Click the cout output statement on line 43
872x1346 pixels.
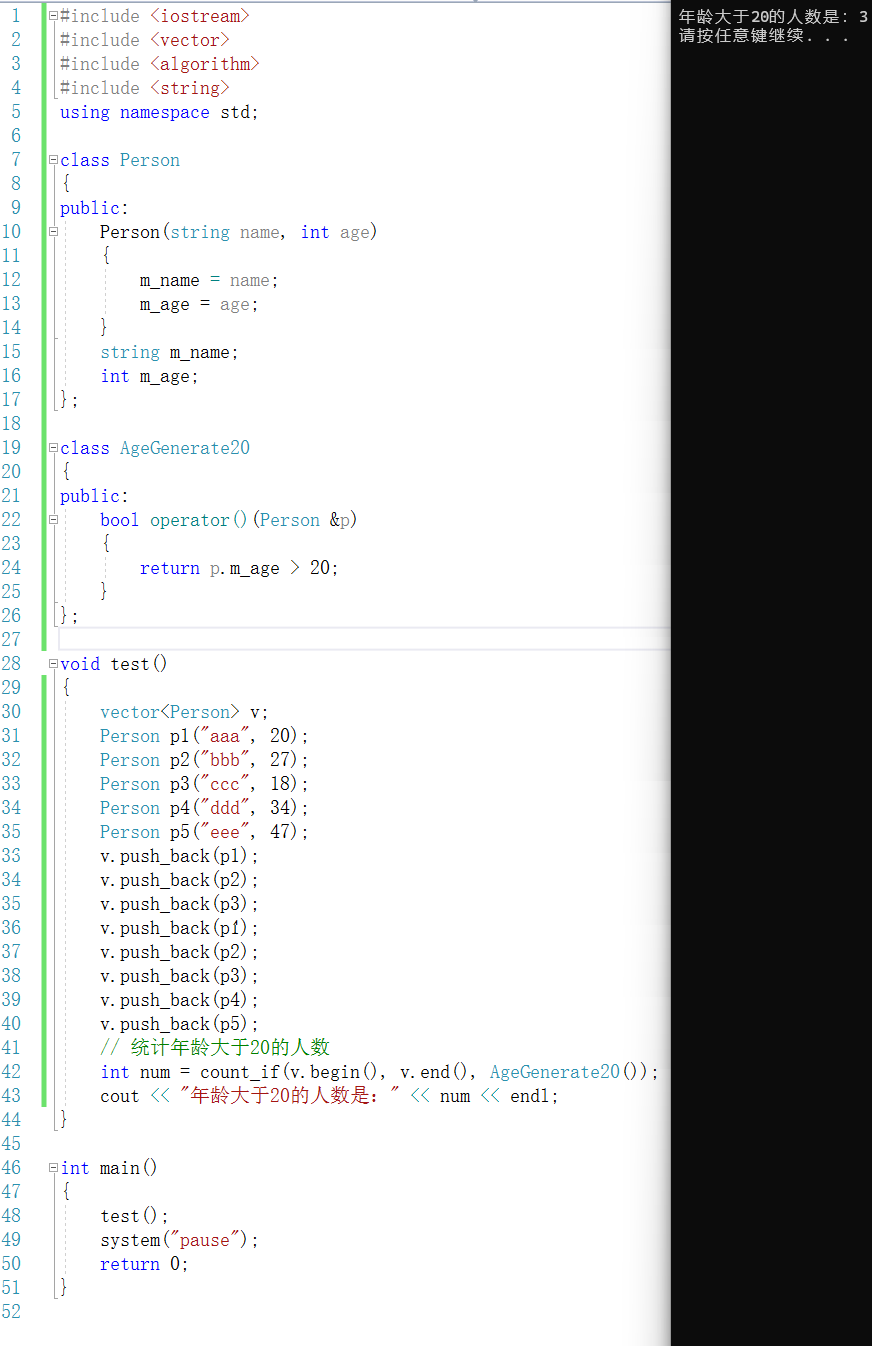329,1096
